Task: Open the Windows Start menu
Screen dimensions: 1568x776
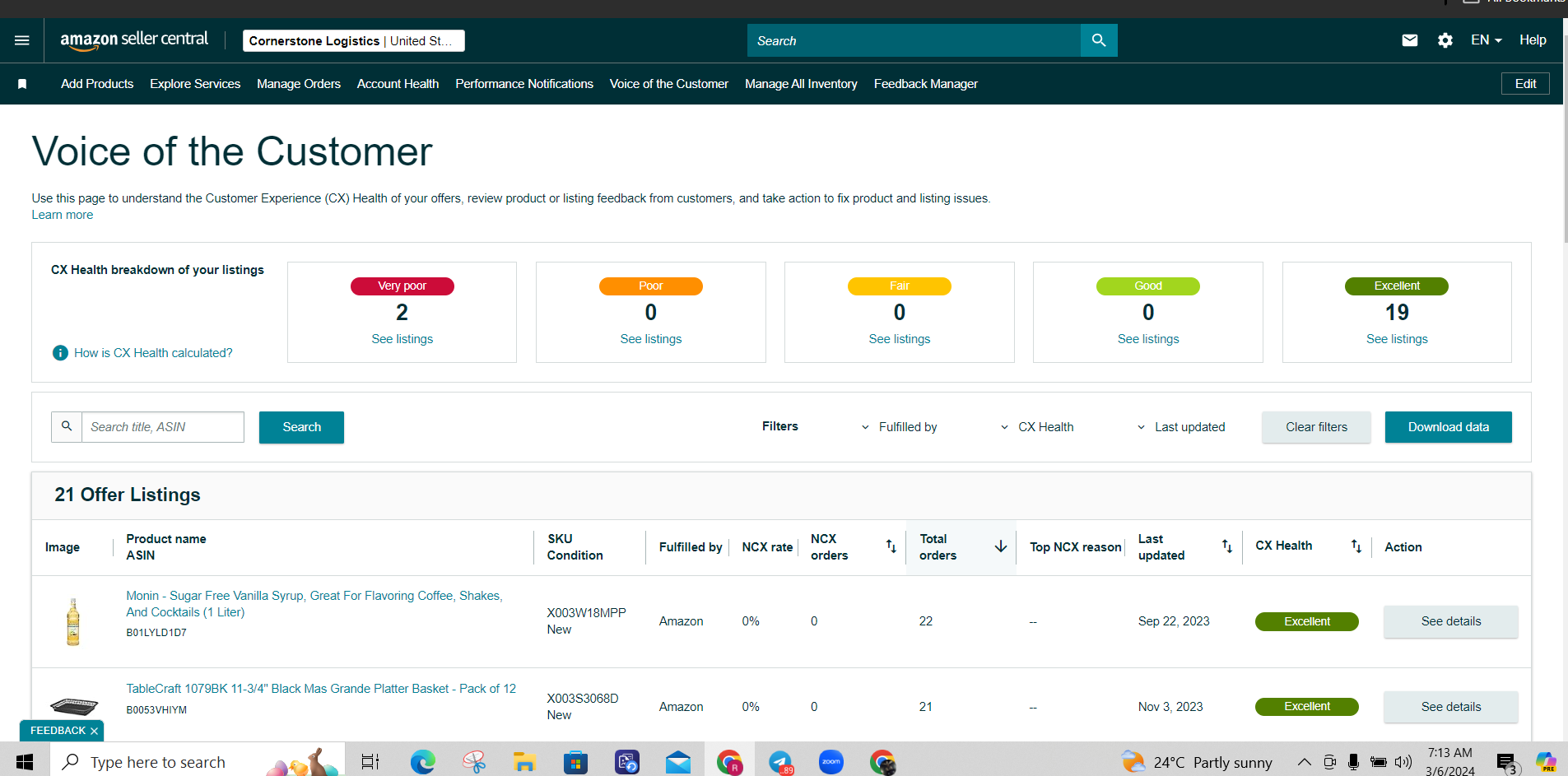Action: [x=25, y=762]
